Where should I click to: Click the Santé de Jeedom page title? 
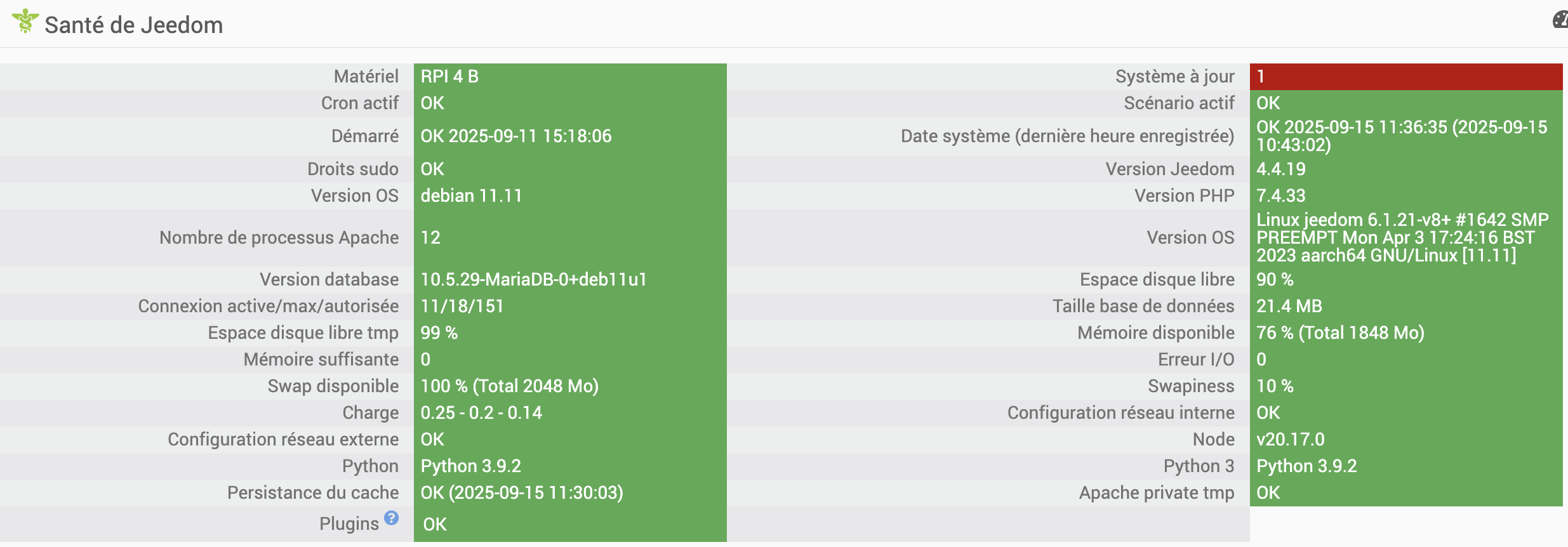134,25
